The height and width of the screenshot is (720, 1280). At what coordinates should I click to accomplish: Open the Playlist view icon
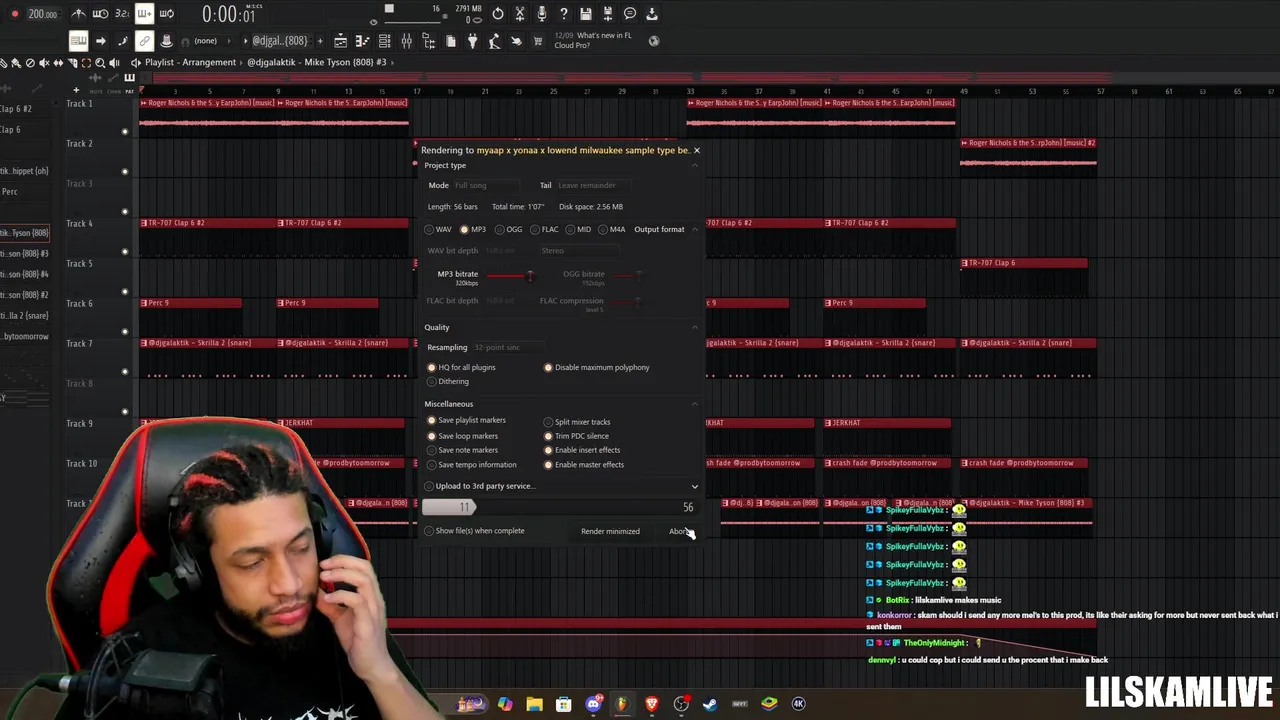(x=340, y=41)
